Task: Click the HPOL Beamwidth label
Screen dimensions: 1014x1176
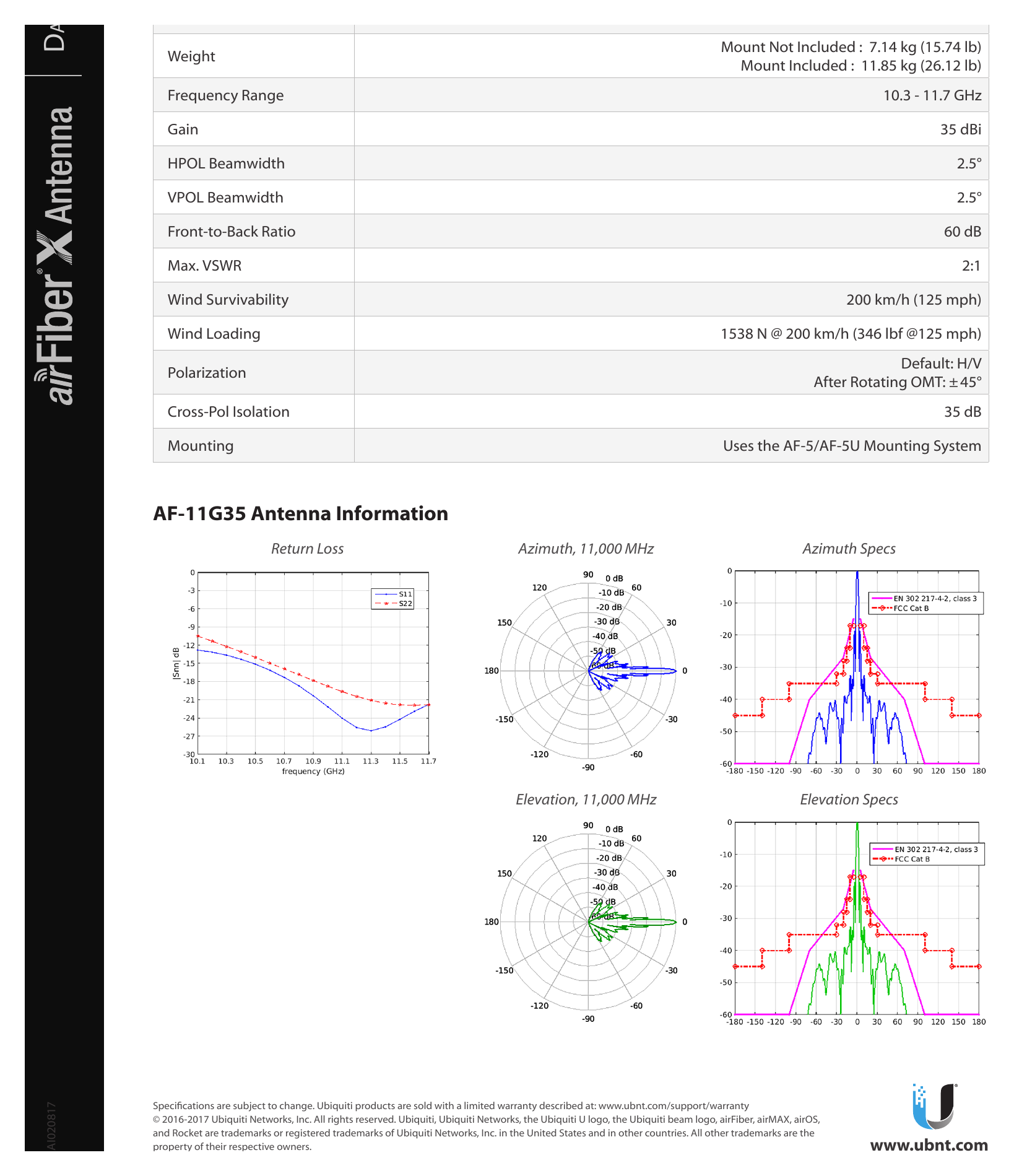Action: click(x=226, y=163)
